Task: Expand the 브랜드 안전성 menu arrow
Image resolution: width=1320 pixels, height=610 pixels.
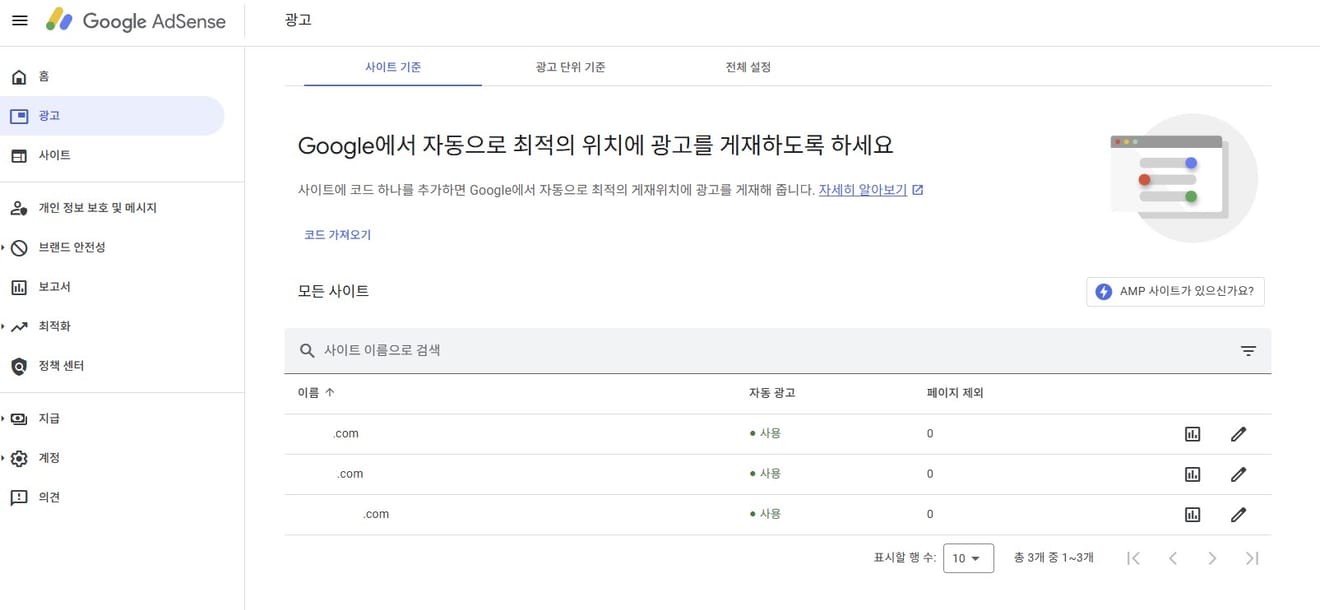Action: (x=4, y=247)
